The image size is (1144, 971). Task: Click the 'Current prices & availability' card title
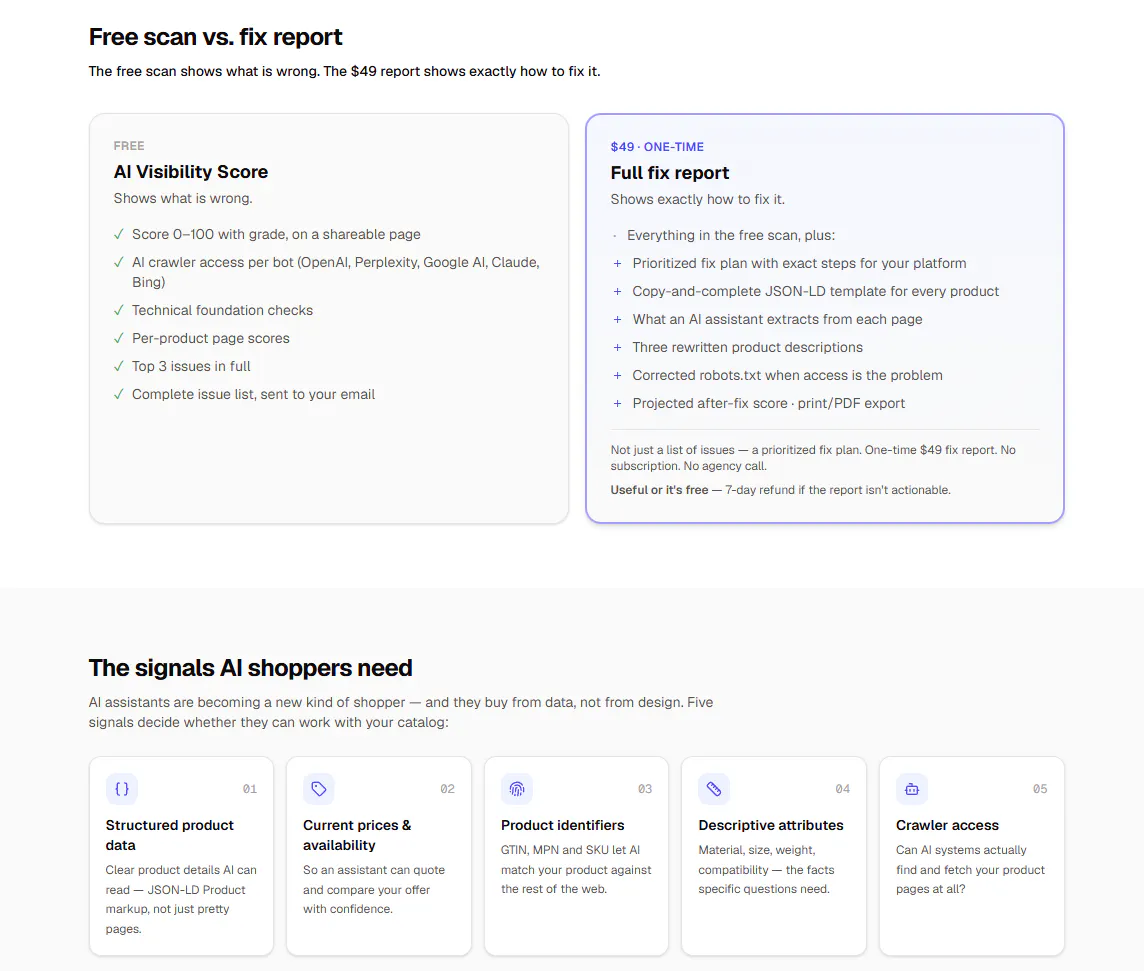point(358,835)
